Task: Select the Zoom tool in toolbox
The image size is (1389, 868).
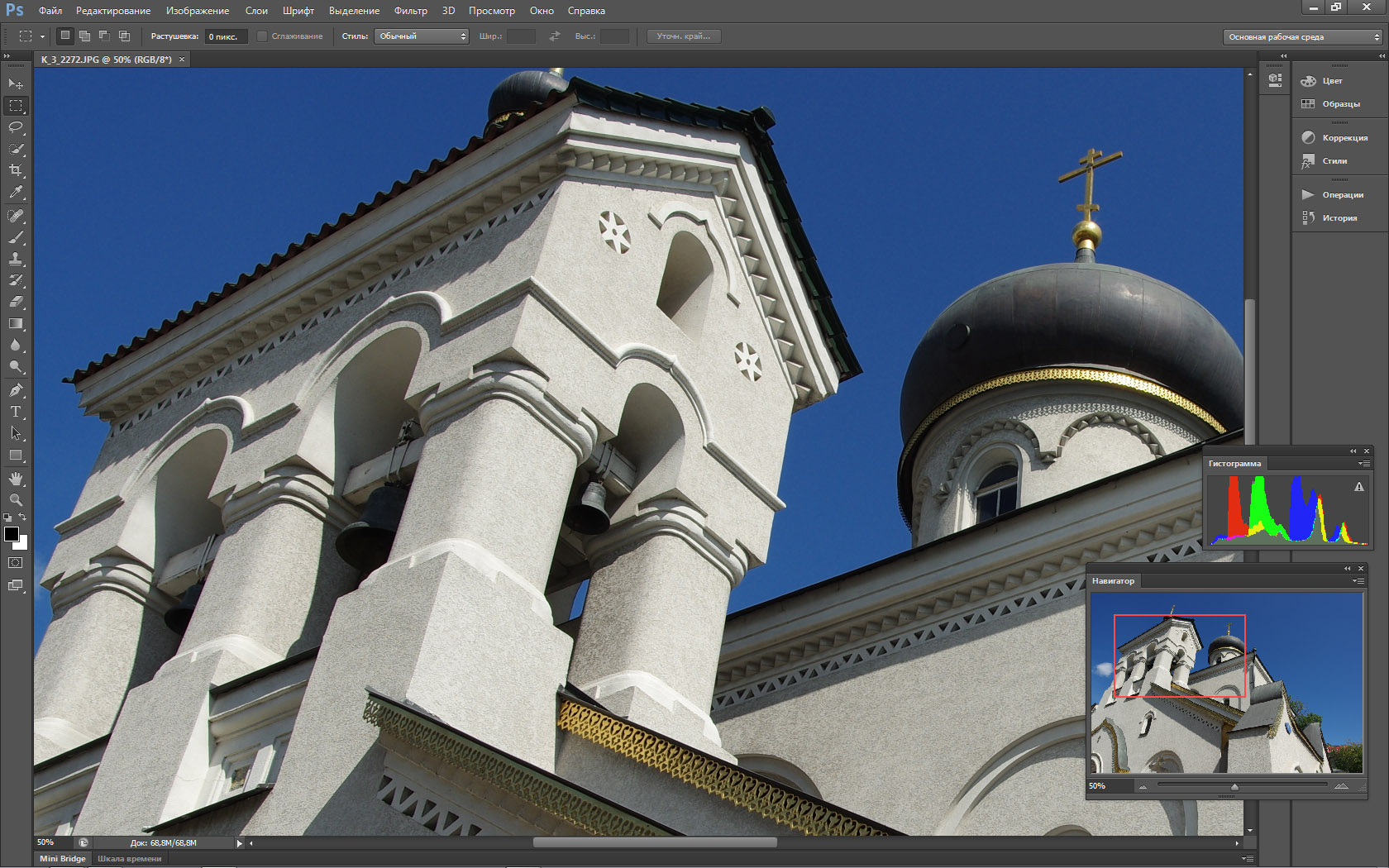Action: coord(16,500)
